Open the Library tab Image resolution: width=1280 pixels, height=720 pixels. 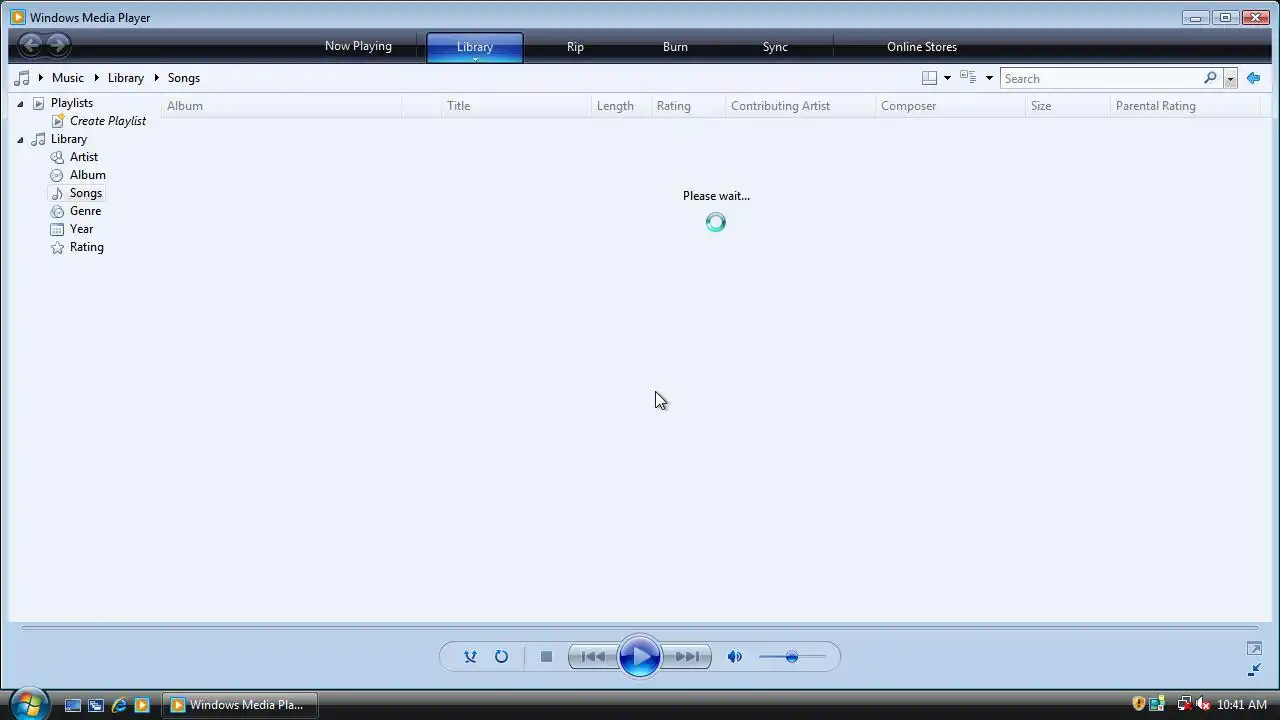(475, 47)
